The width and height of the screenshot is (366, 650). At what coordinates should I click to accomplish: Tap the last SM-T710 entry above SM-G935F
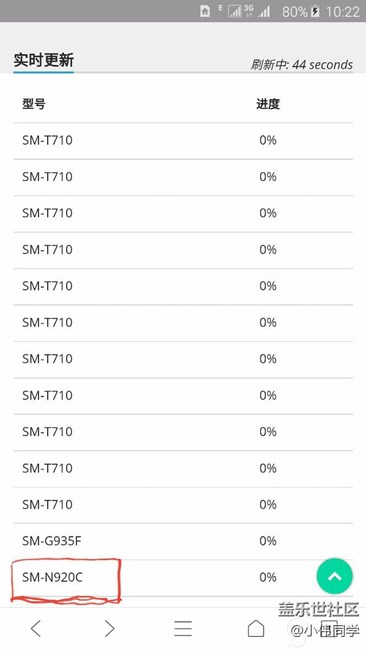point(47,504)
